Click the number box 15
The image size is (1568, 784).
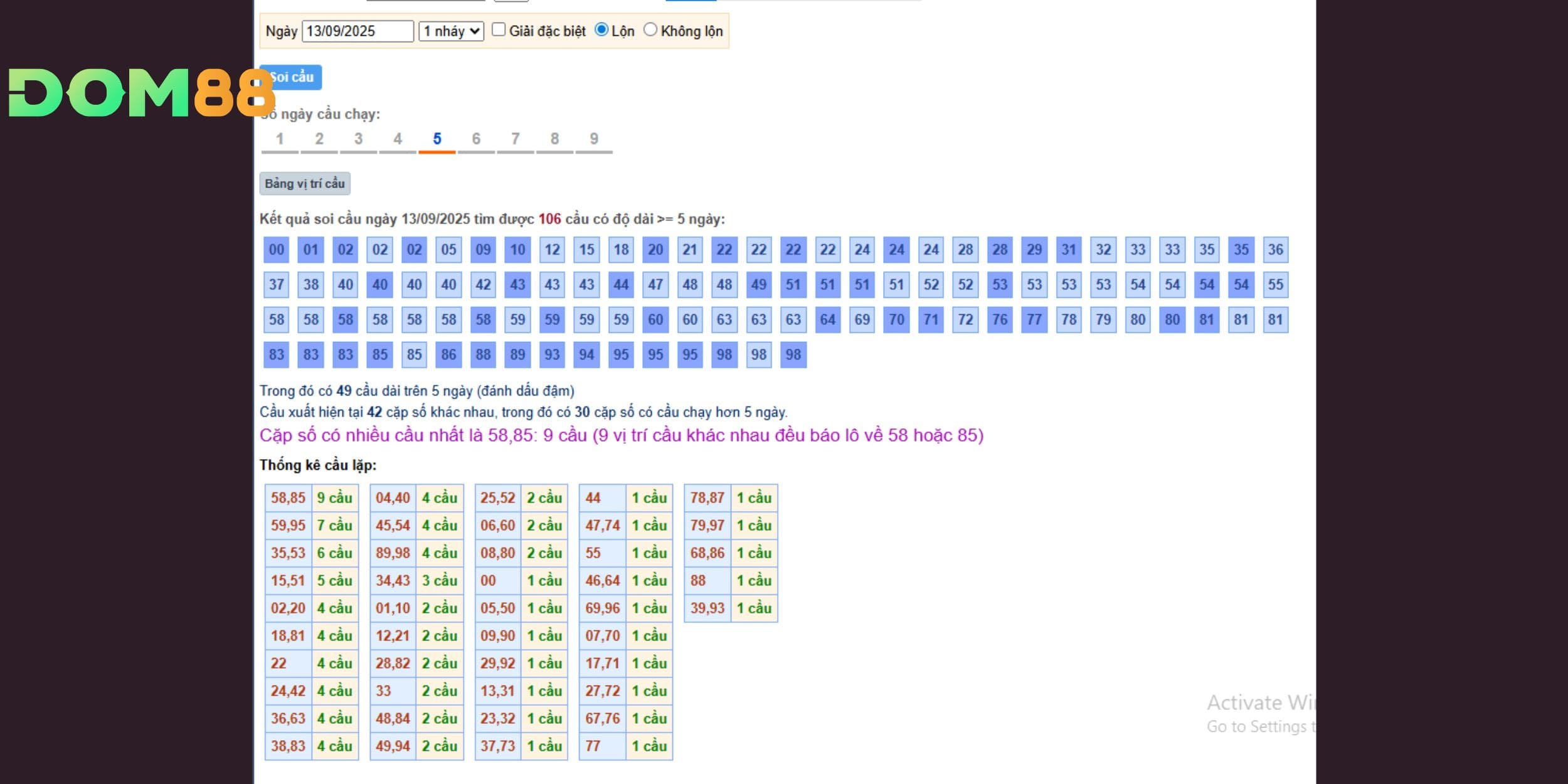tap(586, 250)
